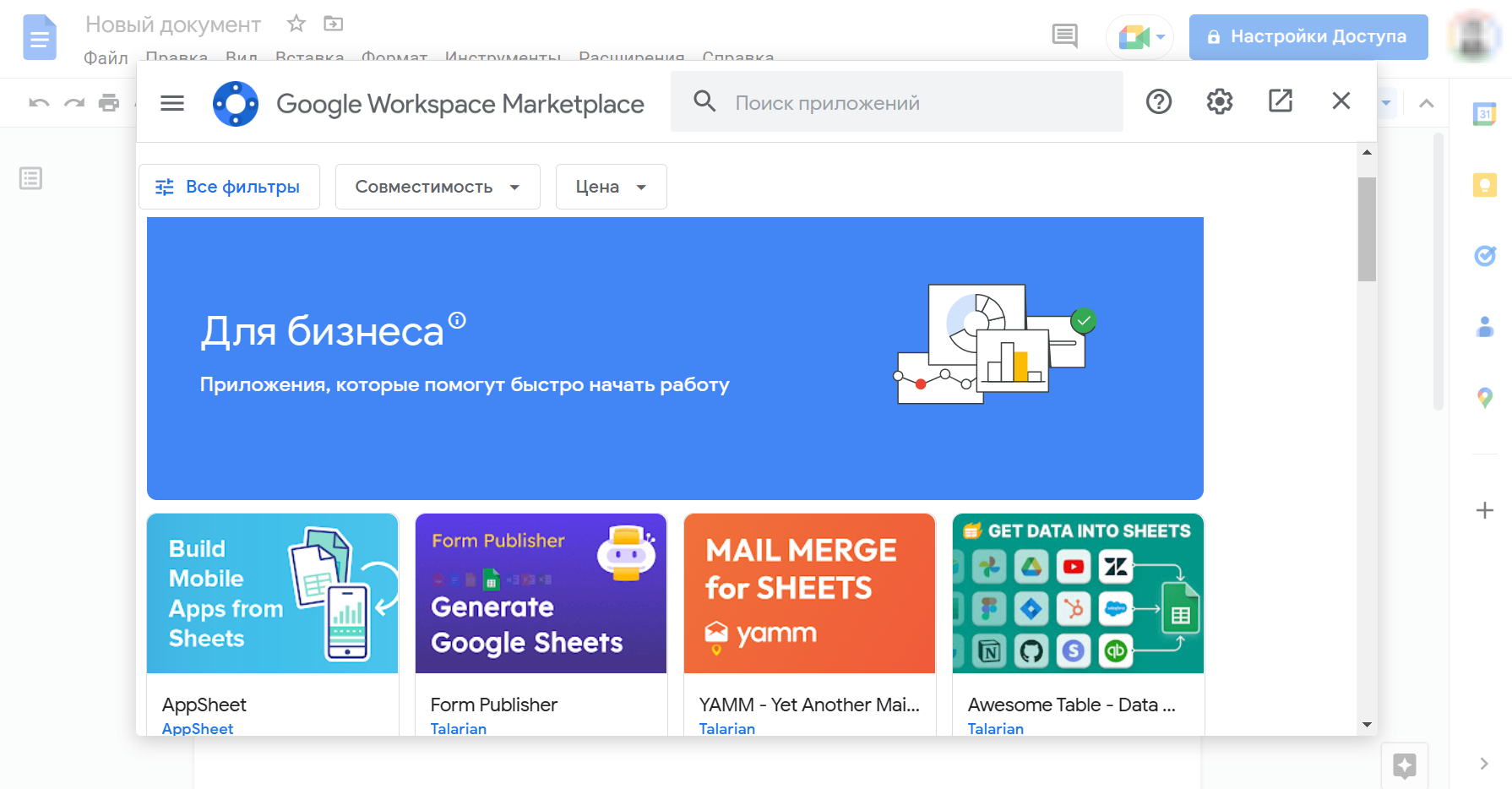This screenshot has height=789, width=1512.
Task: Click the Explore button at bottom right
Action: [1405, 765]
